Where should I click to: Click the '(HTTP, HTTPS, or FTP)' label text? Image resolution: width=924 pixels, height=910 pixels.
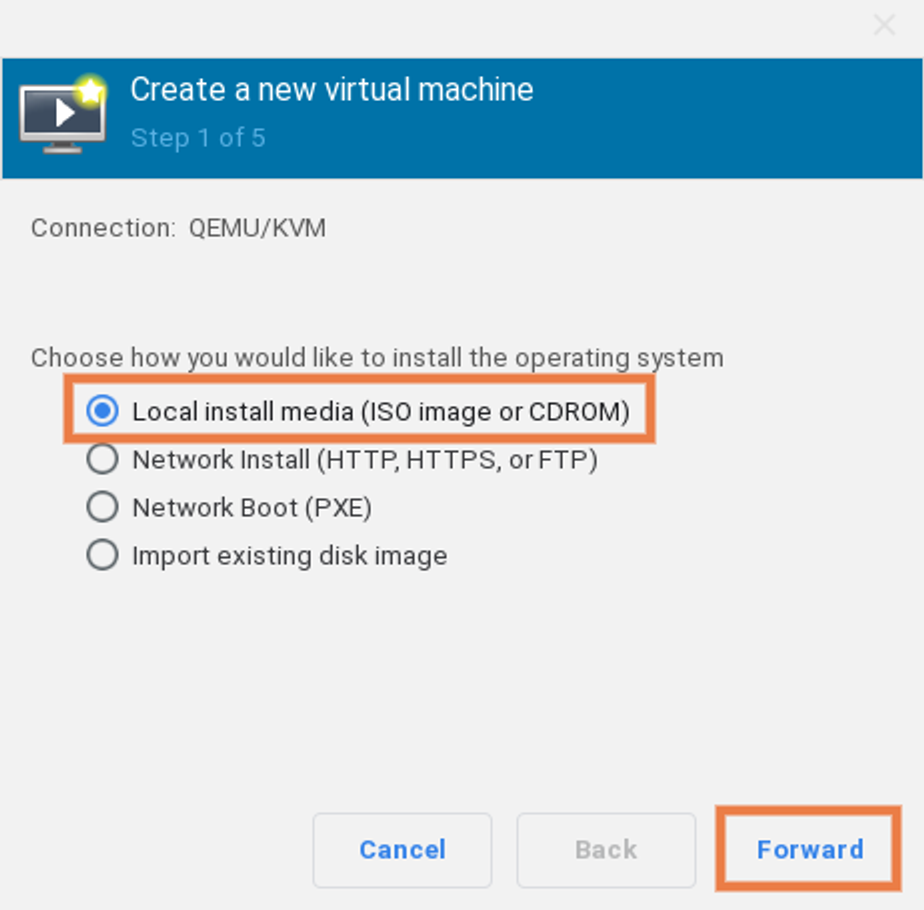(457, 460)
